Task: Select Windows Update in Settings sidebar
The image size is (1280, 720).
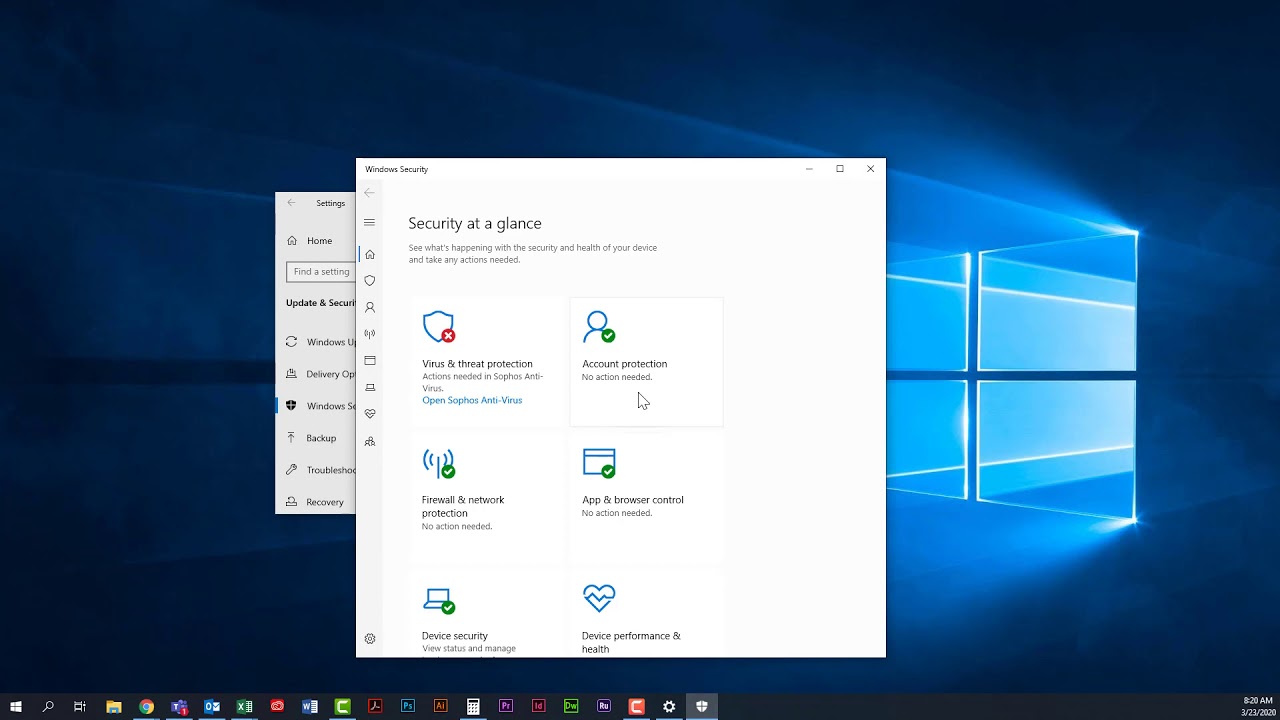Action: tap(315, 342)
